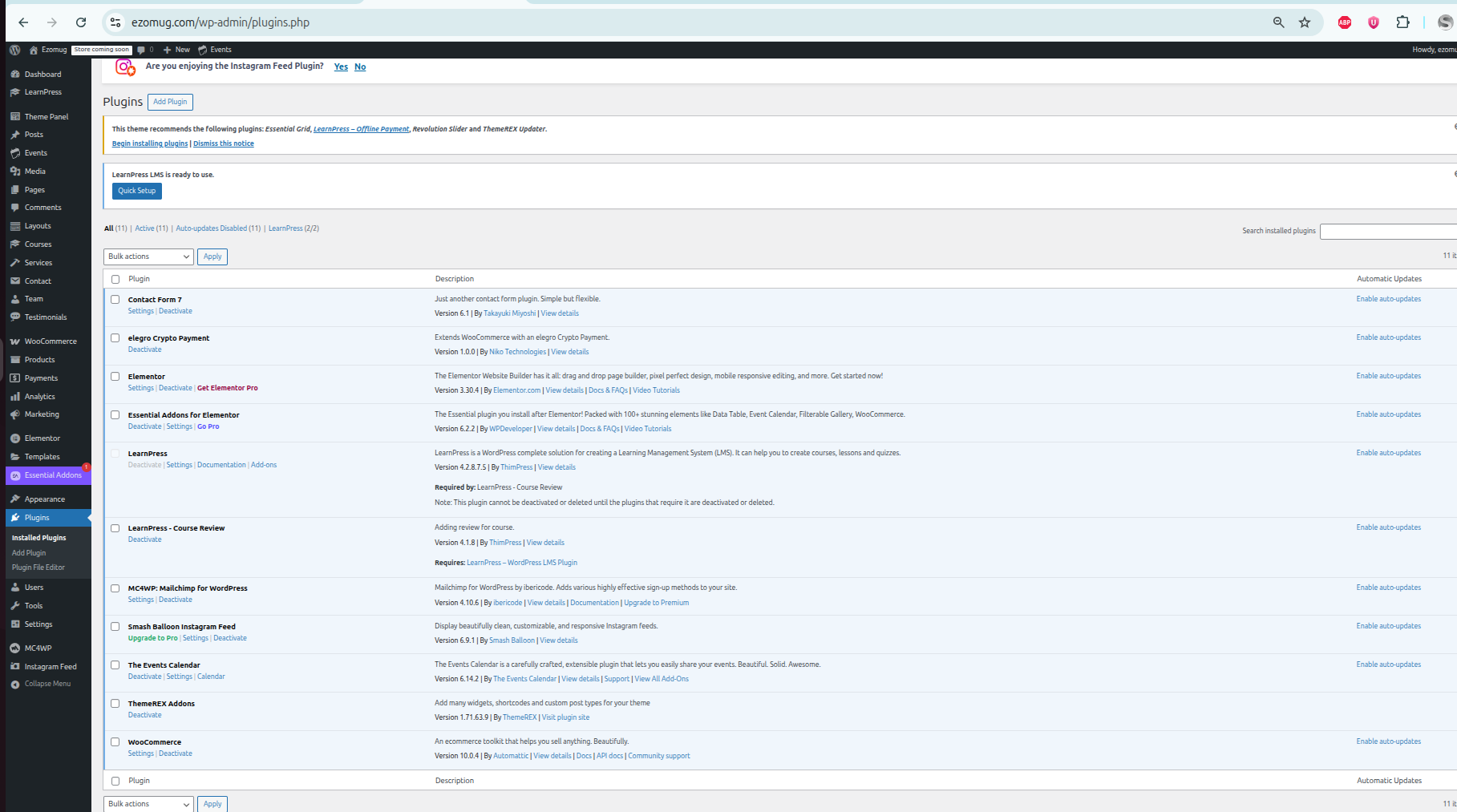Click the Quick Setup button
Viewport: 1457px width, 812px height.
click(x=137, y=191)
